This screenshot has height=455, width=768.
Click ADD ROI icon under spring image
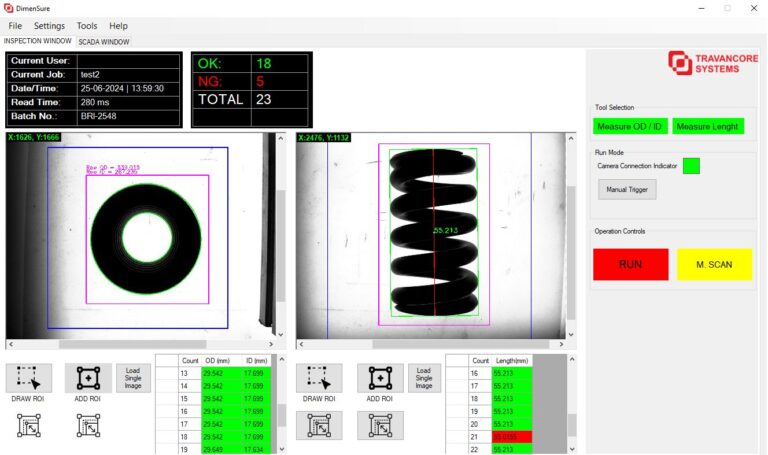(x=380, y=378)
